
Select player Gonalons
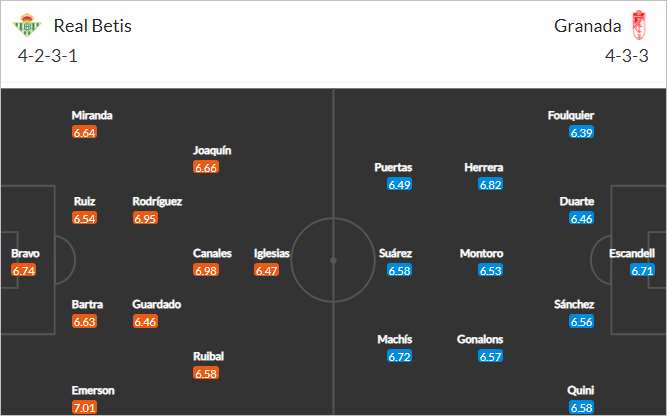tap(480, 339)
